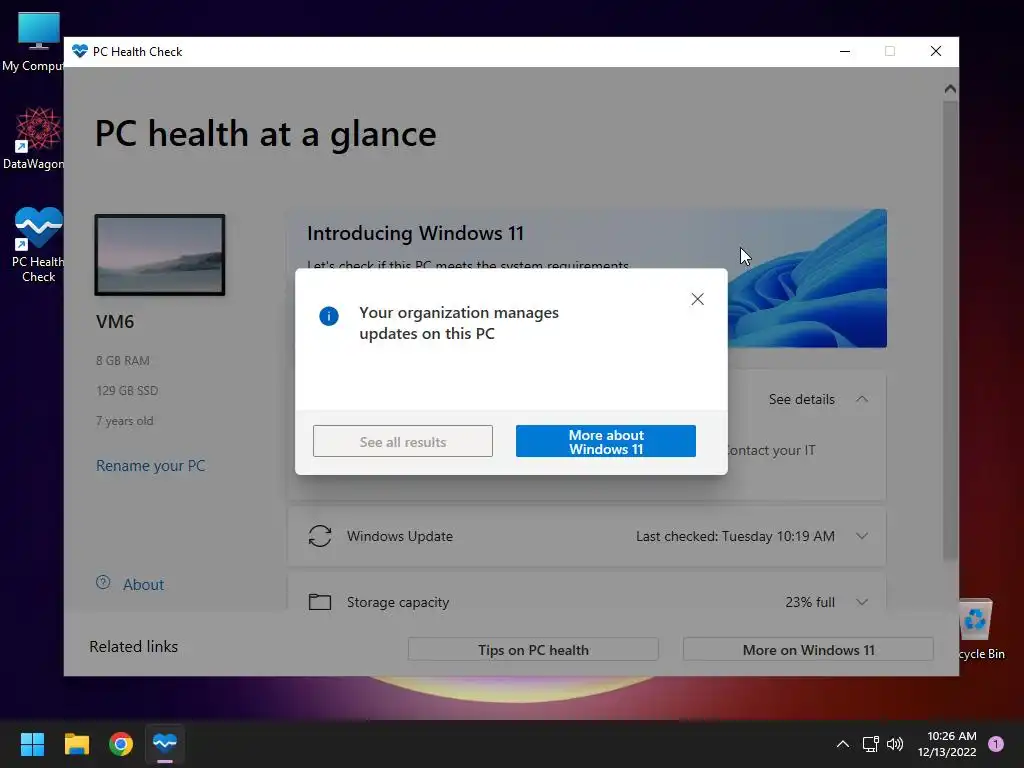The width and height of the screenshot is (1024, 768).
Task: Open the Windows Start menu
Action: point(32,744)
